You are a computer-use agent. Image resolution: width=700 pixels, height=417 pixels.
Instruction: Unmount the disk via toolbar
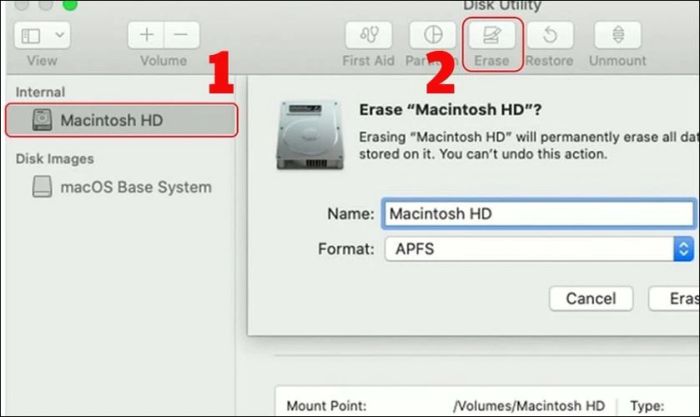point(618,35)
